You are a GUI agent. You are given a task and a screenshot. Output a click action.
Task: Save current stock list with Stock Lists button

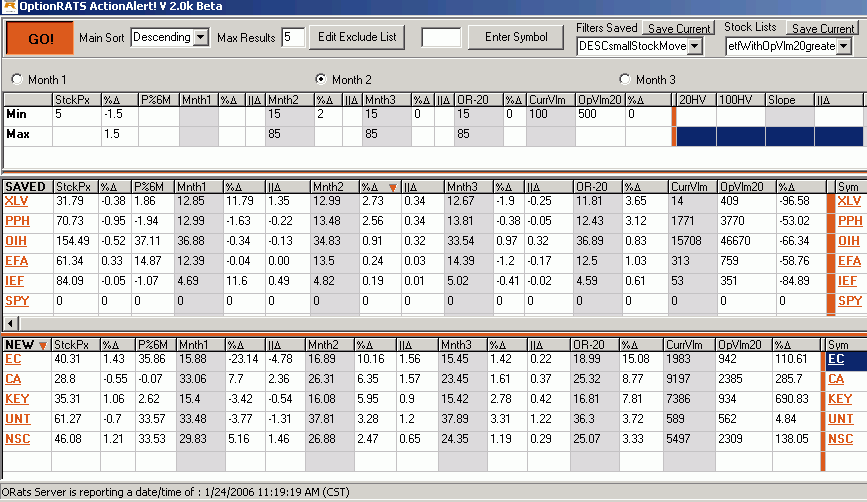(822, 28)
